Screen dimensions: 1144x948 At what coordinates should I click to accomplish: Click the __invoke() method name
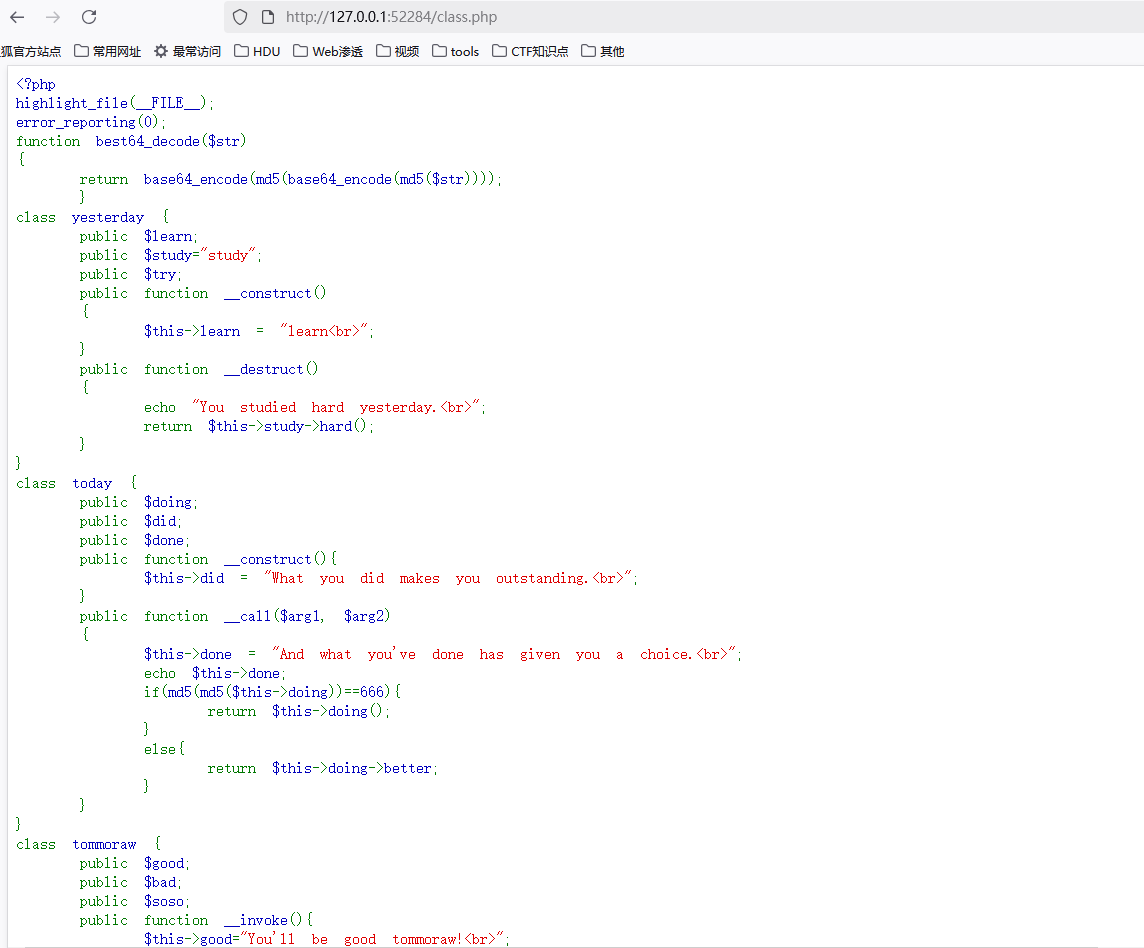(x=263, y=920)
